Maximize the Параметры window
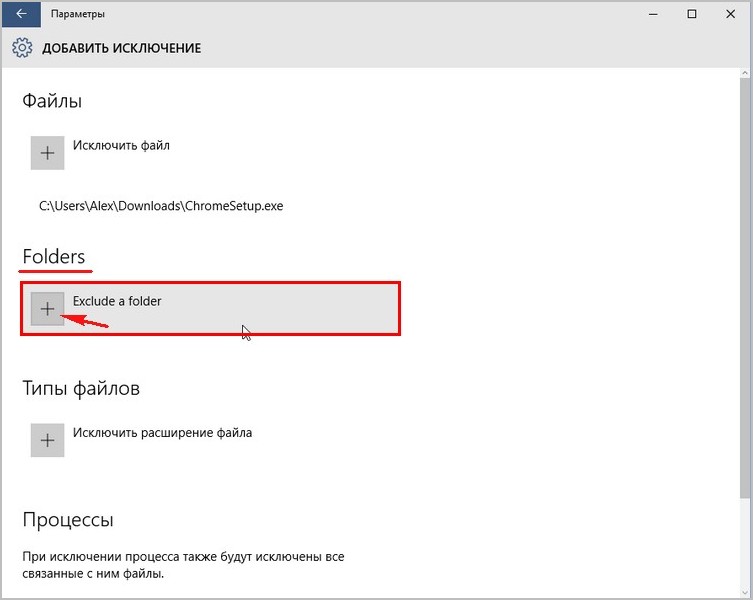This screenshot has height=600, width=753. 691,14
